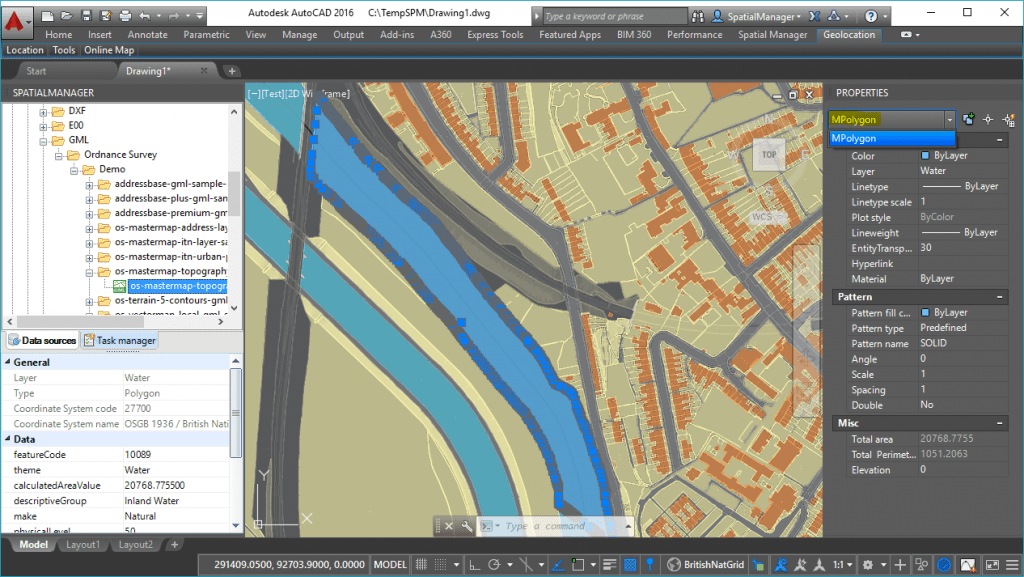Image resolution: width=1024 pixels, height=577 pixels.
Task: Click the ViewCube TOP face
Action: tap(768, 155)
